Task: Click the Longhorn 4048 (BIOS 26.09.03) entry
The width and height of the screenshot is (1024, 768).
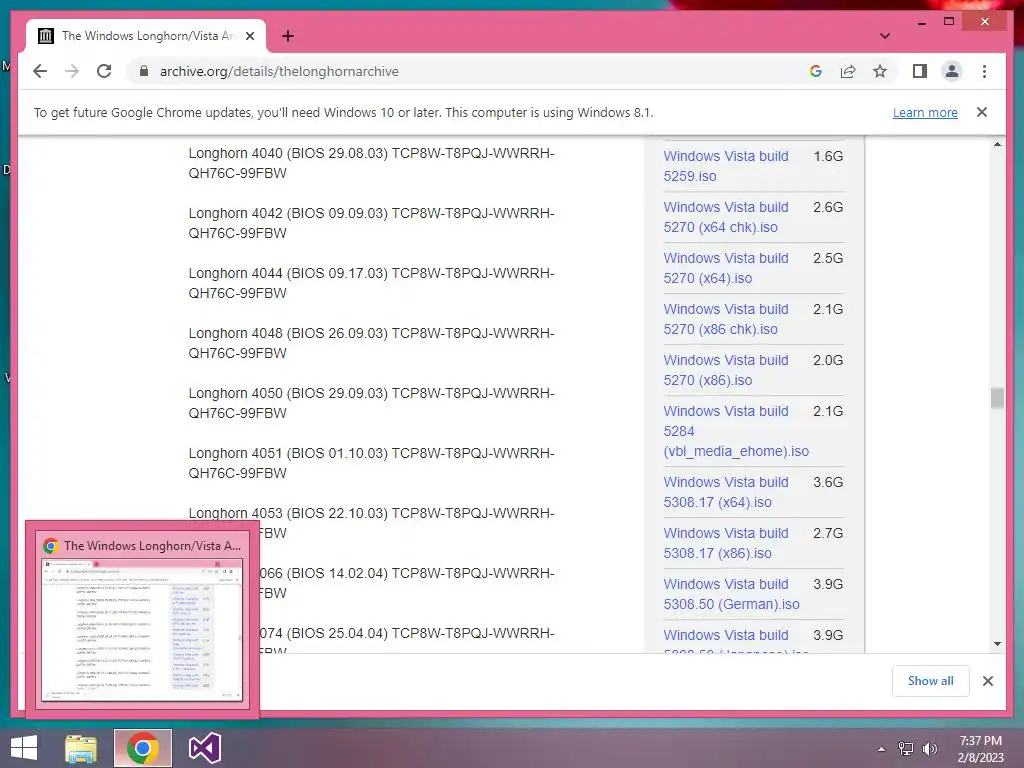Action: pos(371,343)
